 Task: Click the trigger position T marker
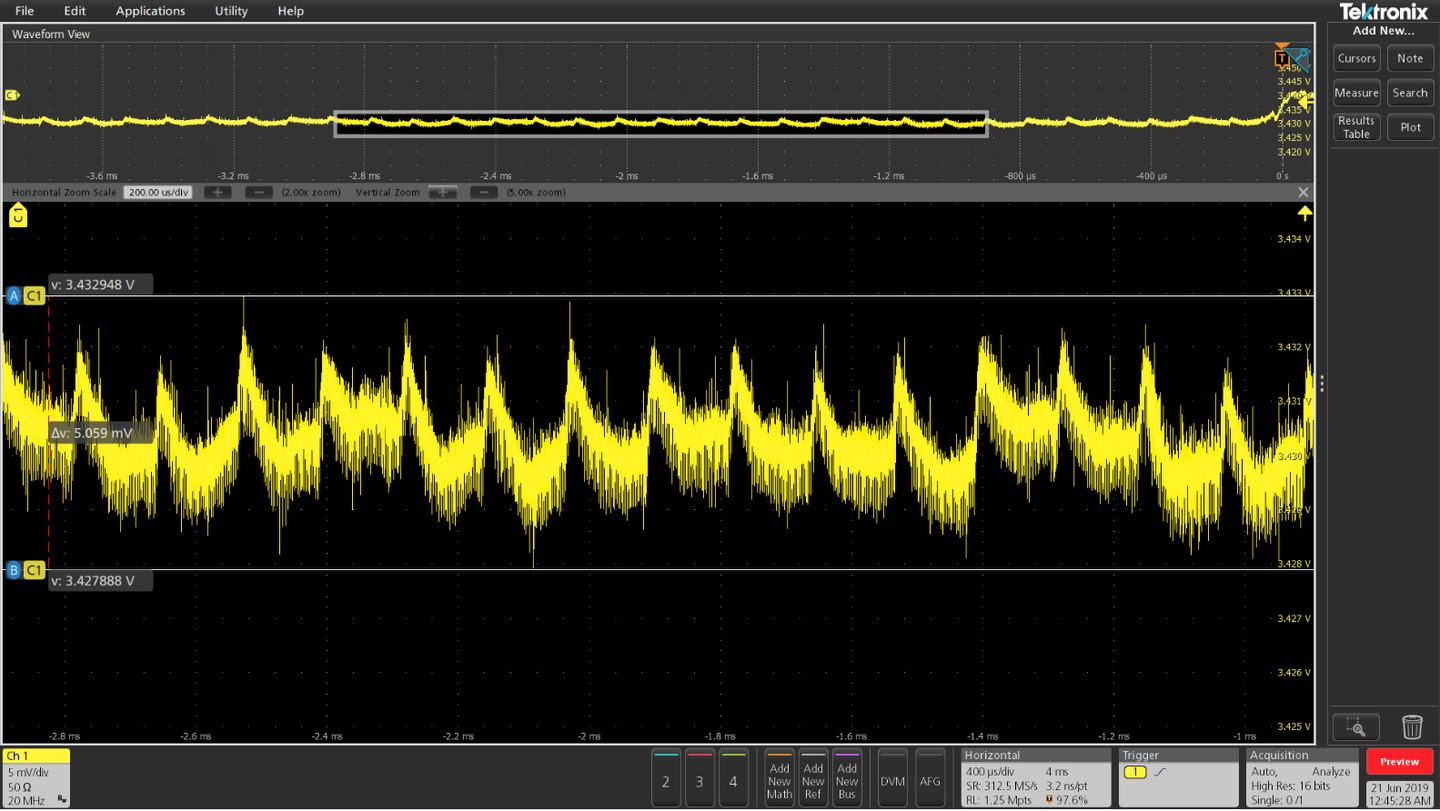coord(1282,57)
